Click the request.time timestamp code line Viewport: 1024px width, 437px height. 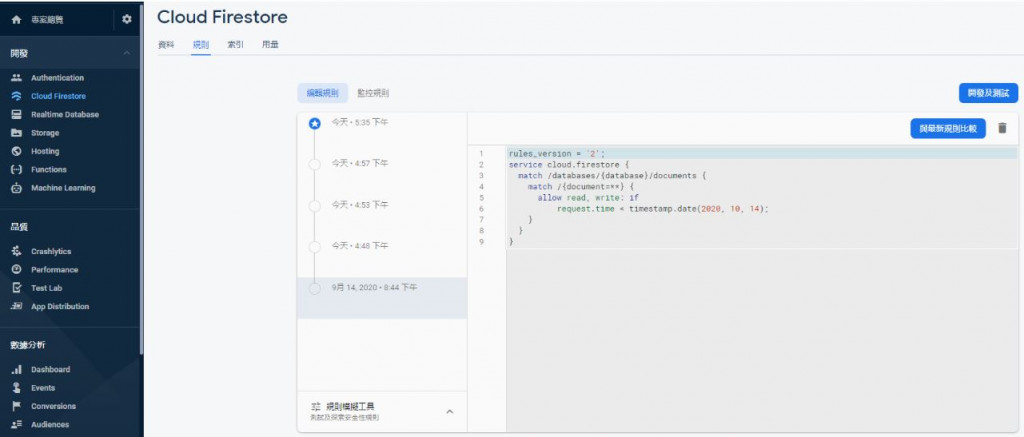point(663,208)
